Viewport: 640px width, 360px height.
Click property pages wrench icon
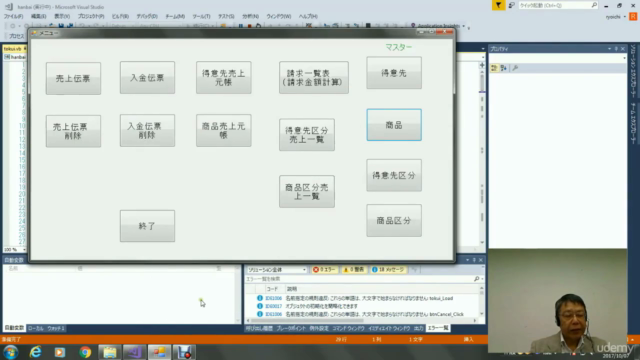[515, 68]
